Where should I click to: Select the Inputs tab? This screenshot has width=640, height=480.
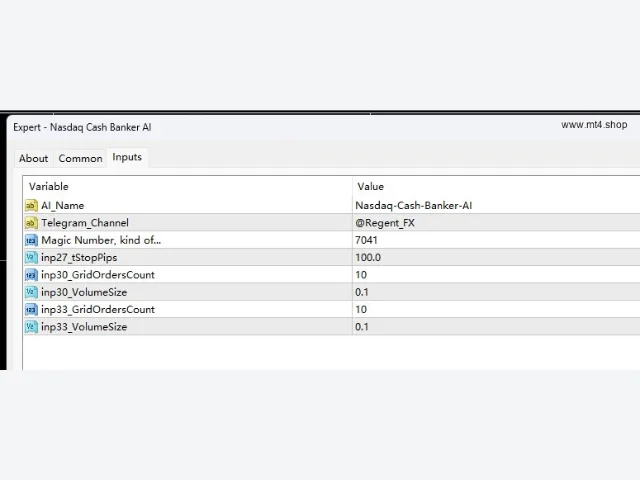tap(127, 157)
